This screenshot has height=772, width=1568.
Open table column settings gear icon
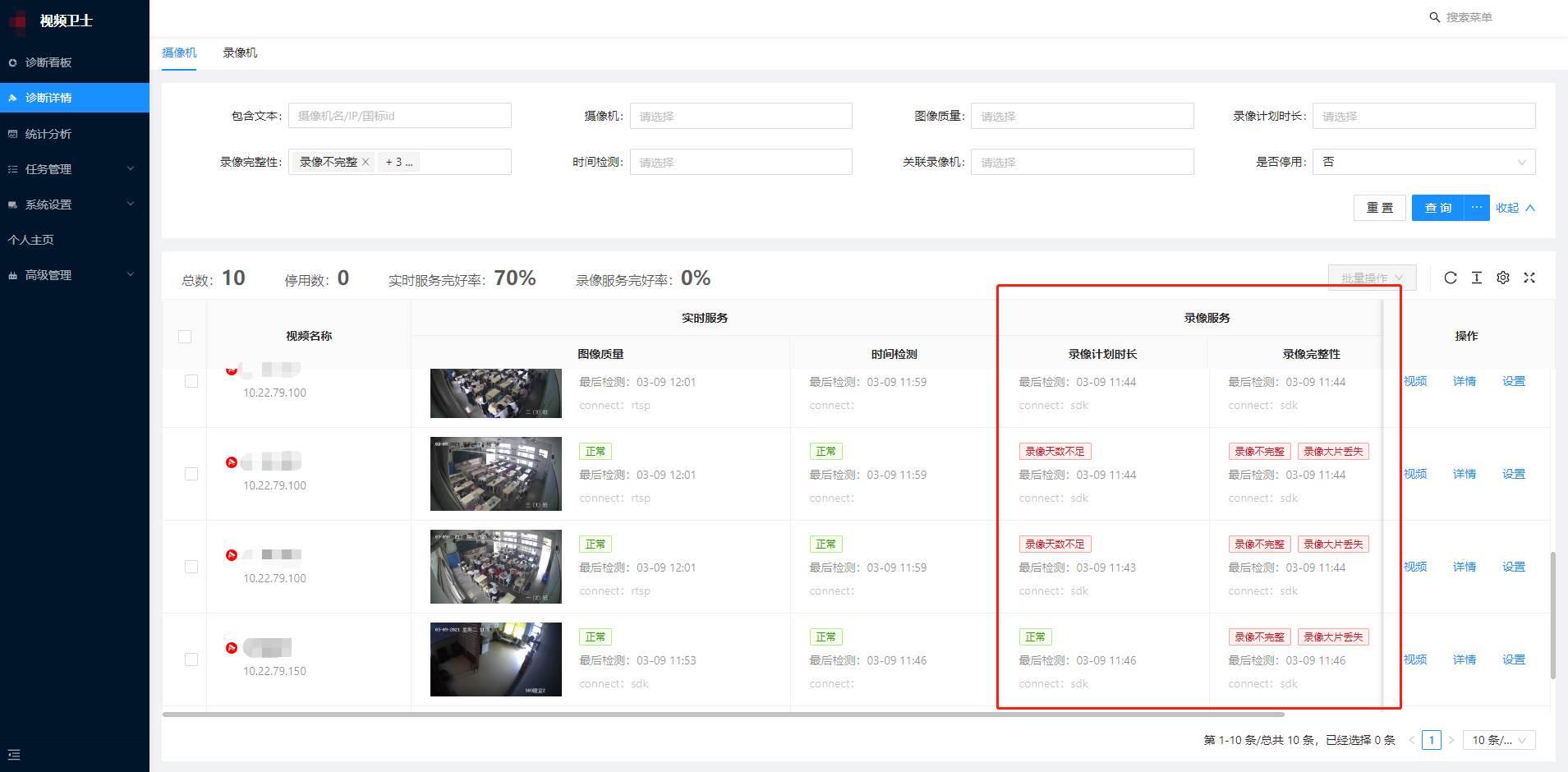(1503, 278)
